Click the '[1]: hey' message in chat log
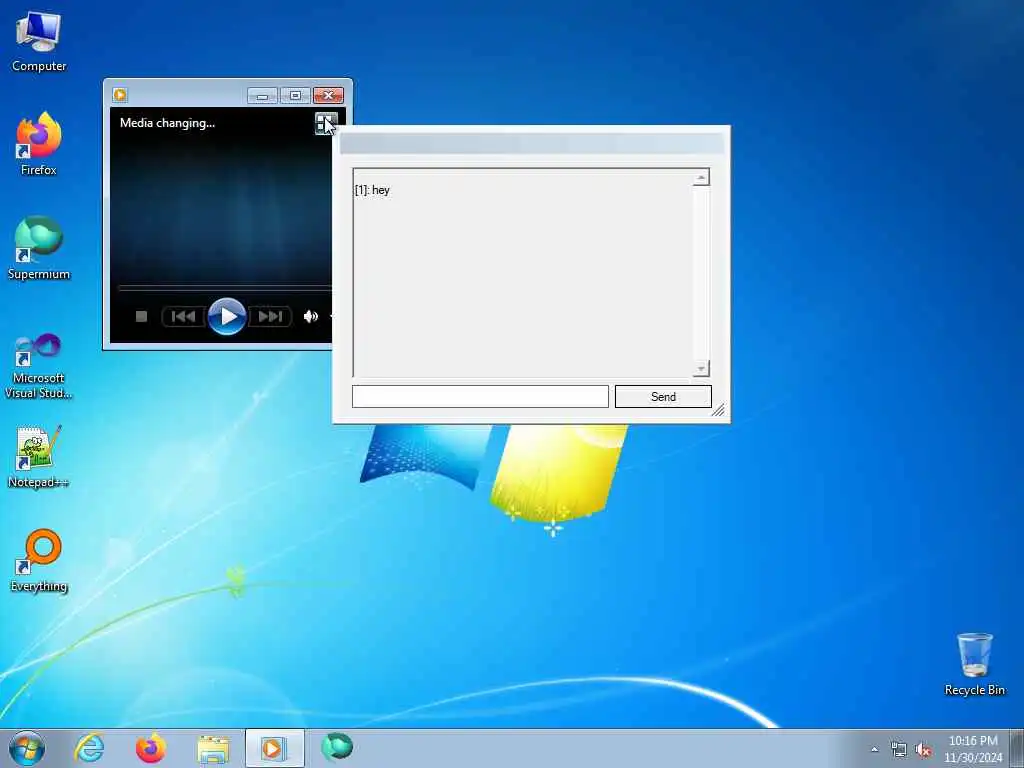This screenshot has height=768, width=1024. [372, 190]
